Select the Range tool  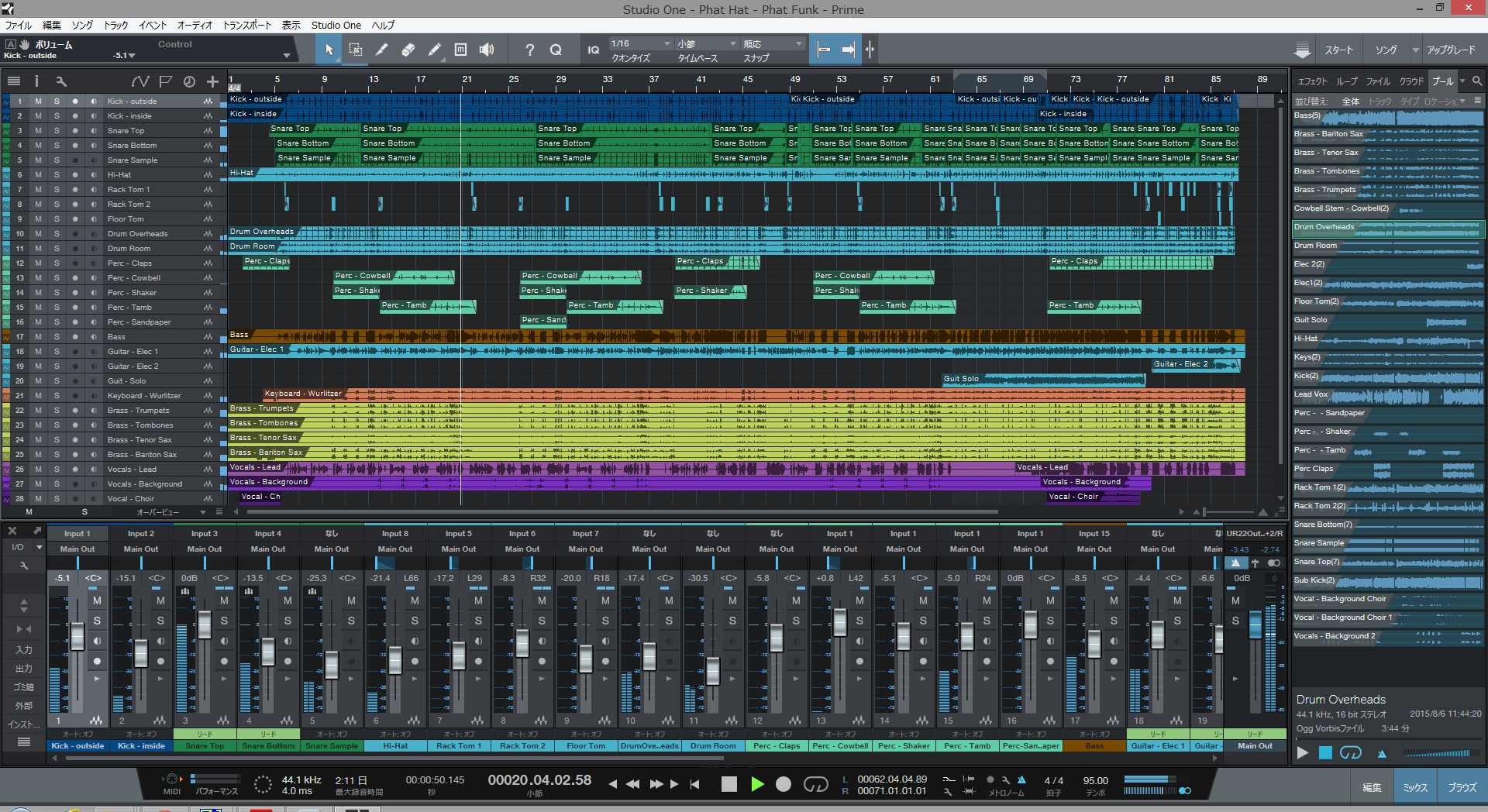[355, 50]
